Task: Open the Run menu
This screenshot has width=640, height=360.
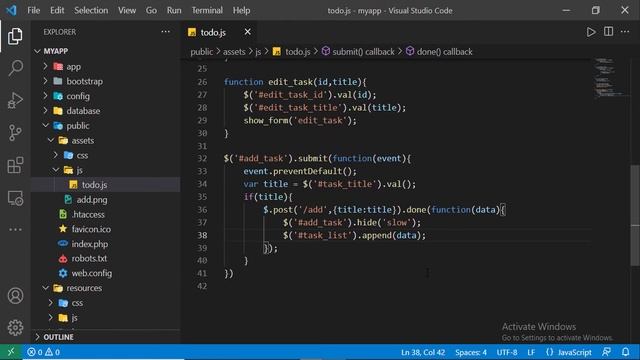Action: click(174, 10)
